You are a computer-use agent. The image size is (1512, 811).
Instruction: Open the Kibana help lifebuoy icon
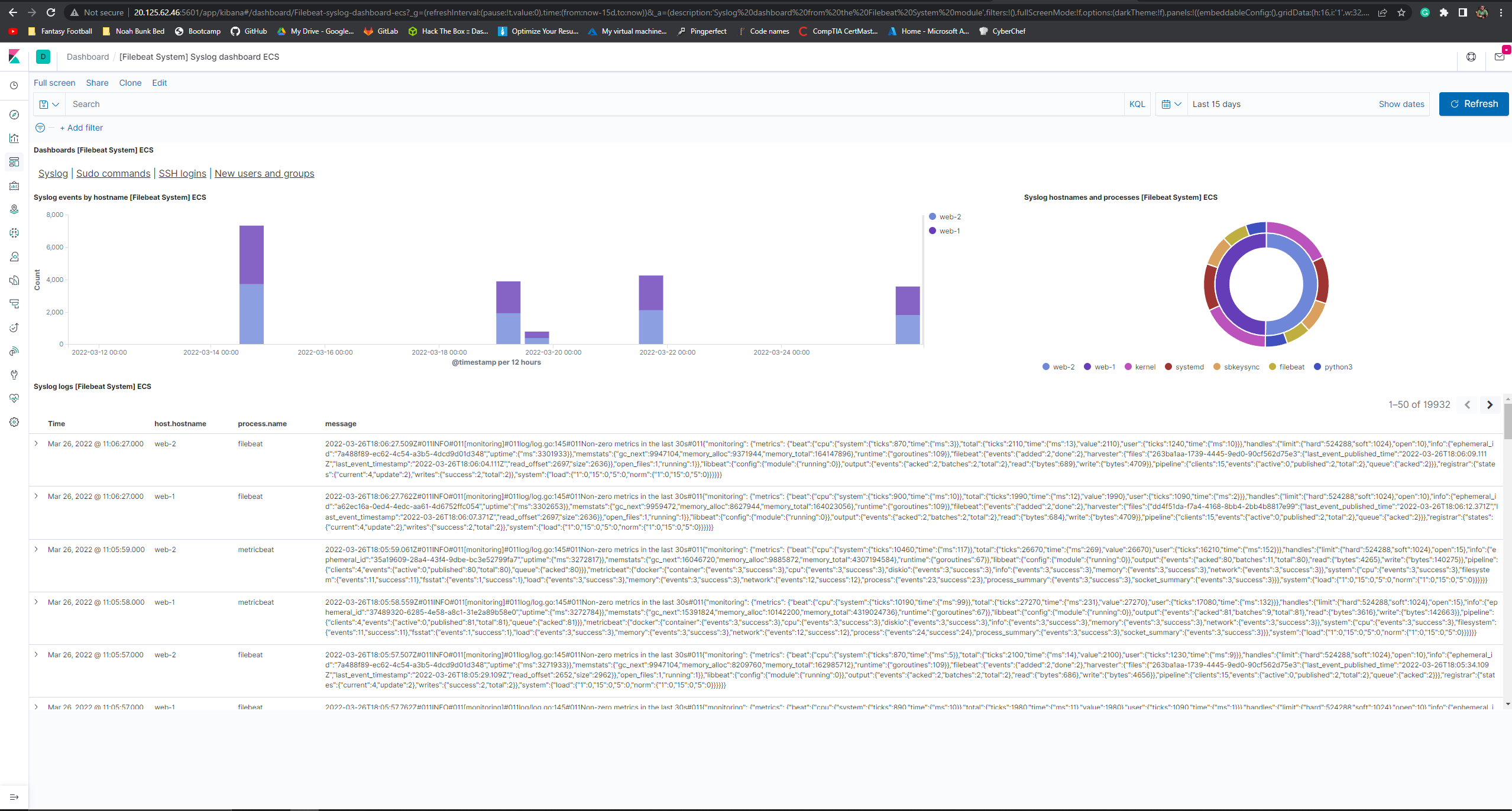tap(1471, 57)
